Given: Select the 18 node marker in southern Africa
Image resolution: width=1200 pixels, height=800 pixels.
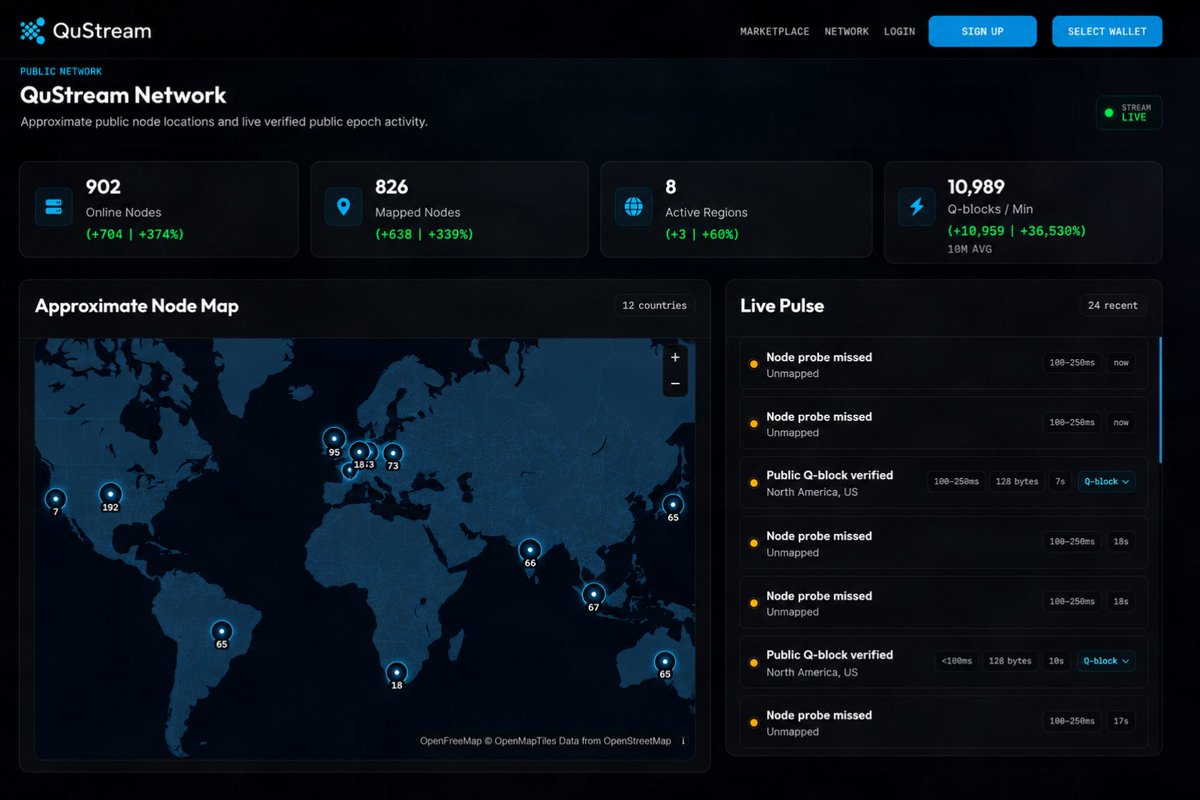Looking at the screenshot, I should tap(397, 672).
